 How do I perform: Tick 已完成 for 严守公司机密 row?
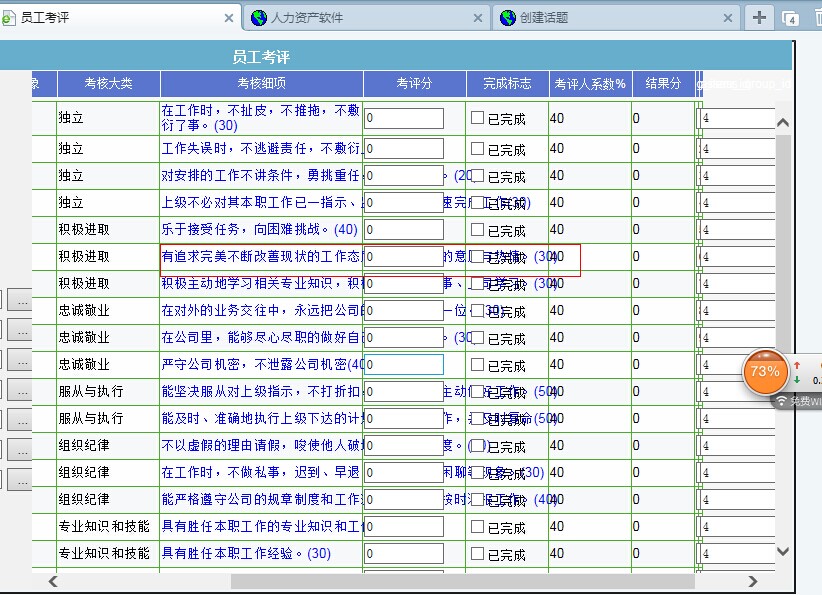477,365
